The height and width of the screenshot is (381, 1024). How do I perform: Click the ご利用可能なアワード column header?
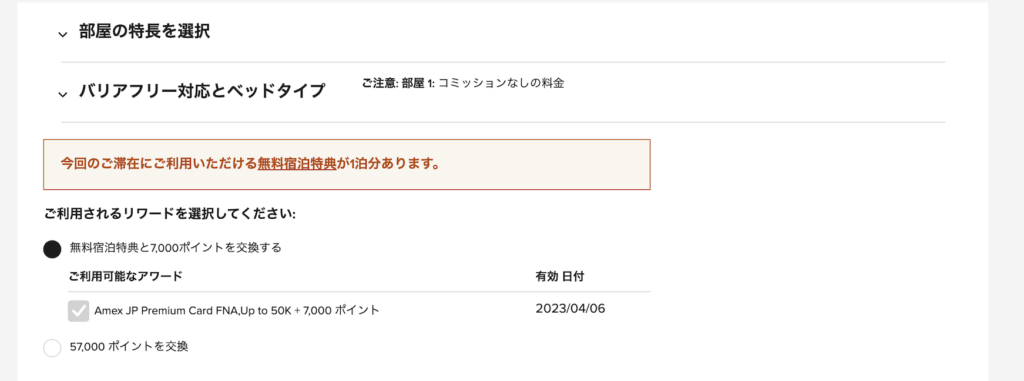(x=125, y=276)
